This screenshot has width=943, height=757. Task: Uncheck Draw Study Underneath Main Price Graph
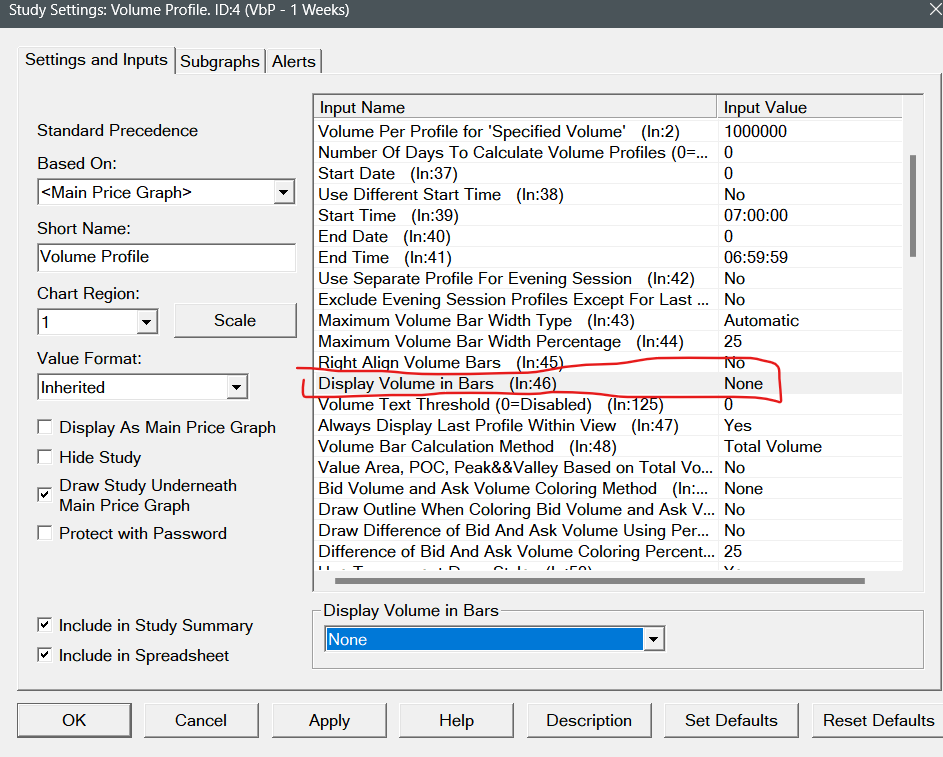click(x=45, y=494)
